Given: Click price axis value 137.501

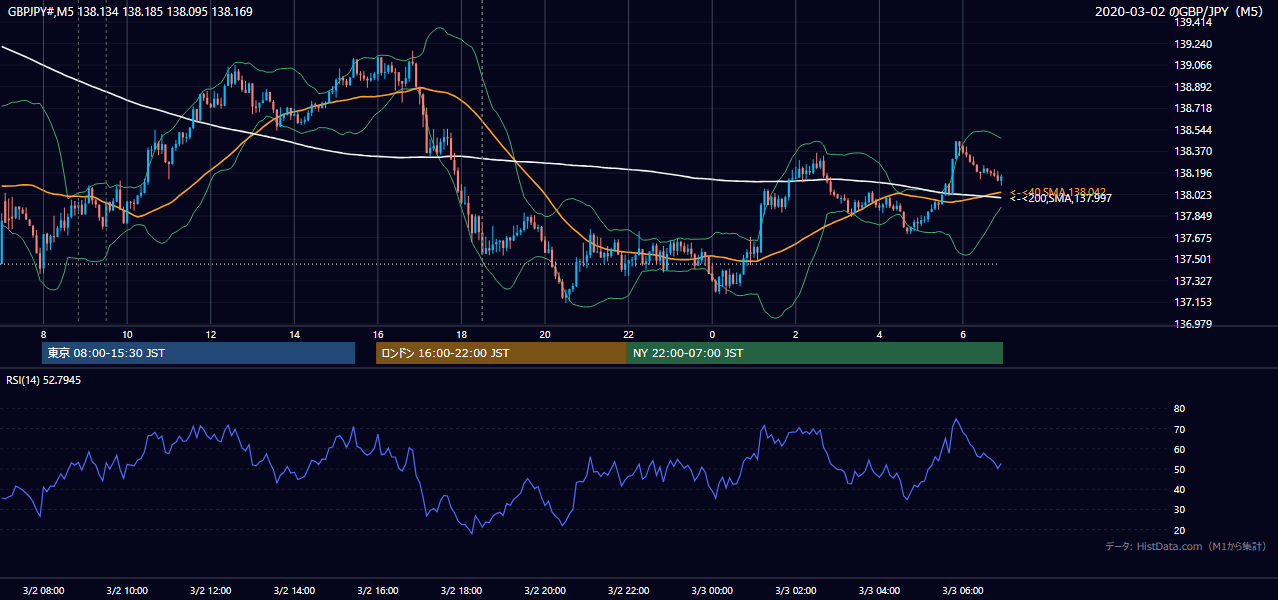Looking at the screenshot, I should click(x=1194, y=261).
